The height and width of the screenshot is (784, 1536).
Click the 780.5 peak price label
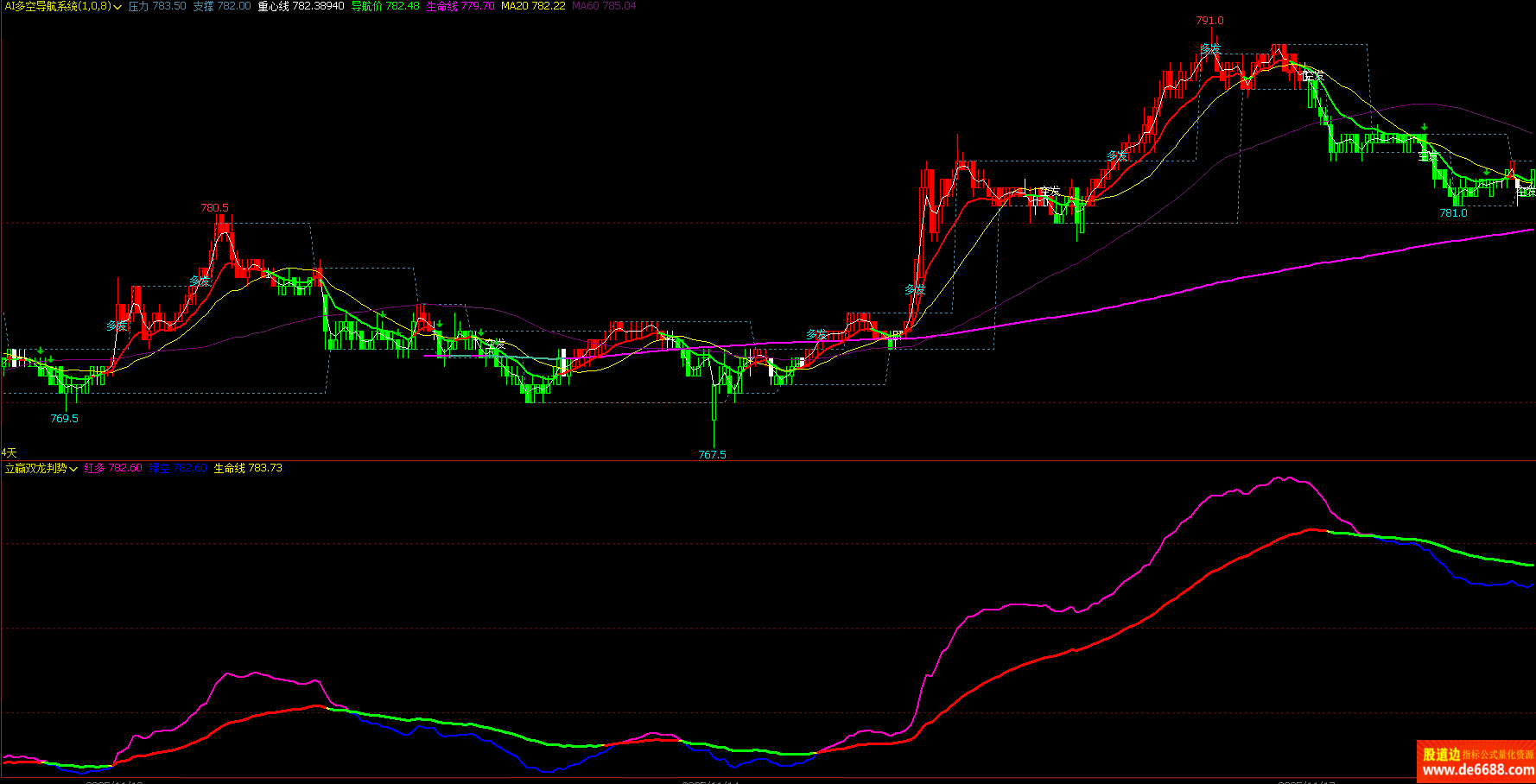(x=214, y=208)
